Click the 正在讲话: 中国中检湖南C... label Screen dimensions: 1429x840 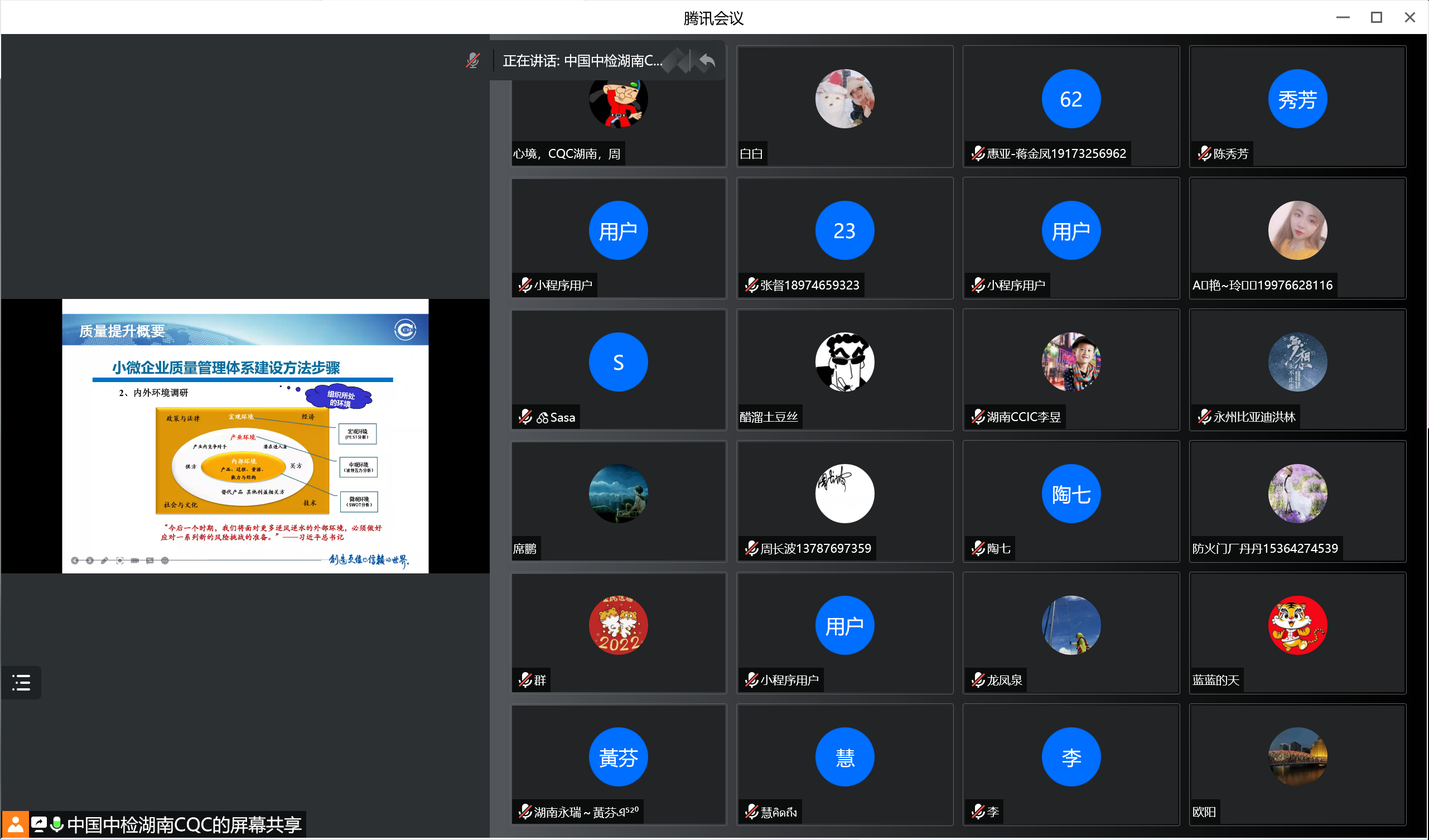(x=583, y=61)
